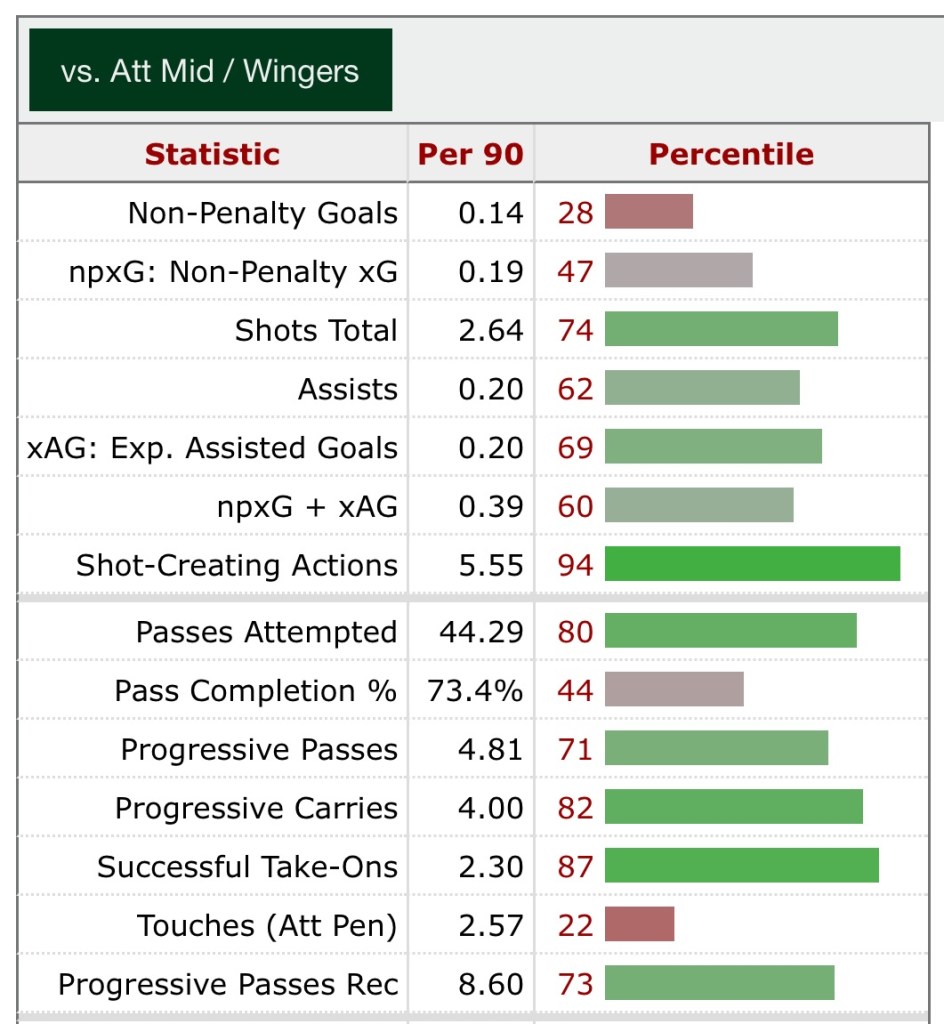The width and height of the screenshot is (944, 1024).
Task: Click the Progressive Carries per 90 value 4.00
Action: pyautogui.click(x=491, y=808)
